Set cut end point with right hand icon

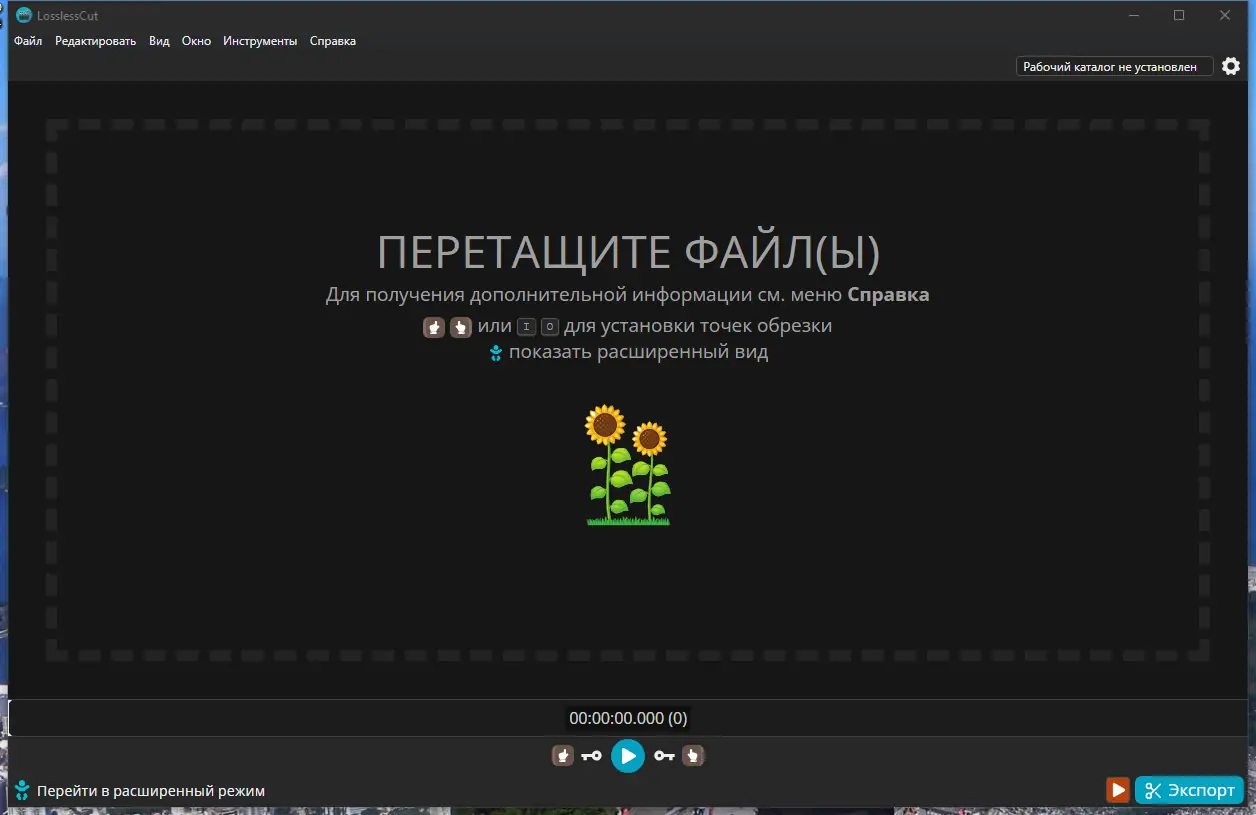coord(693,755)
